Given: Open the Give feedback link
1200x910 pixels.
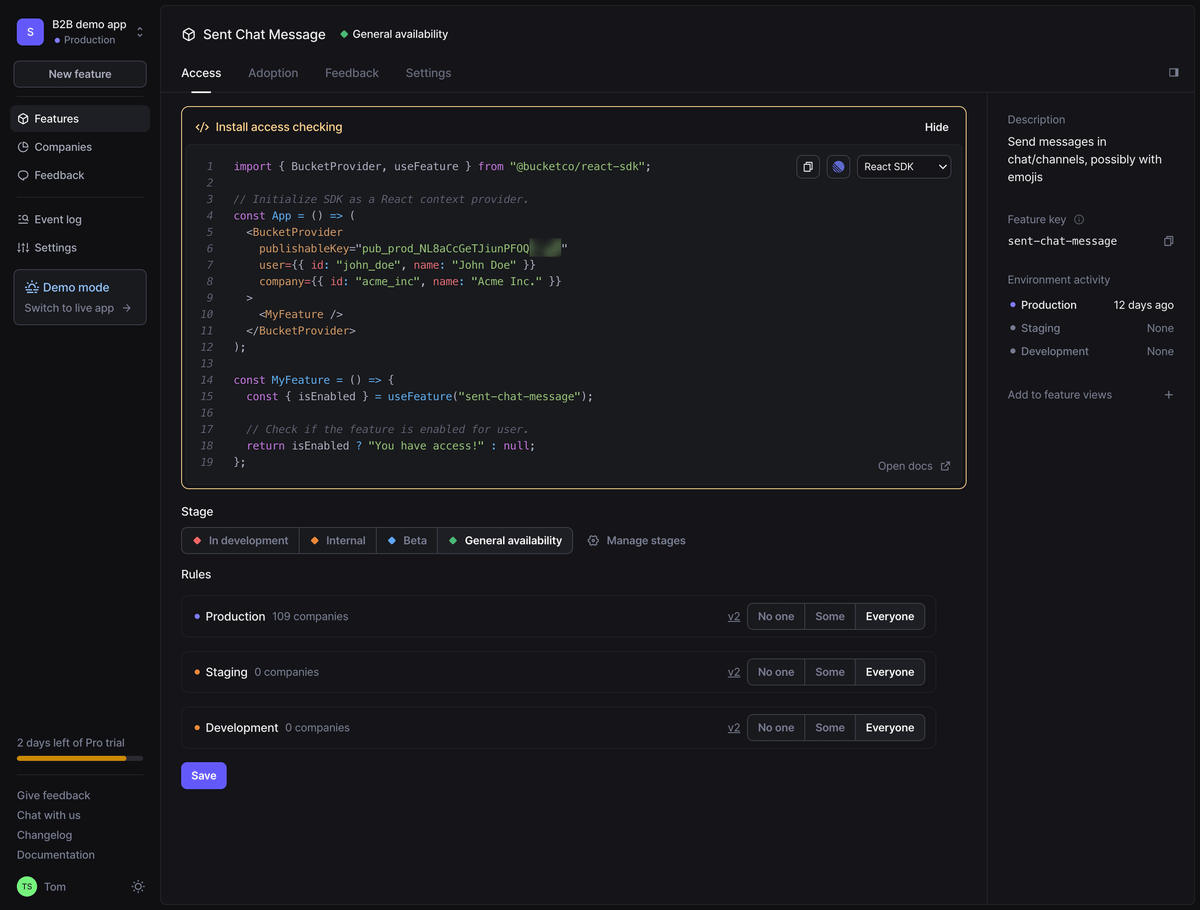Looking at the screenshot, I should 54,796.
